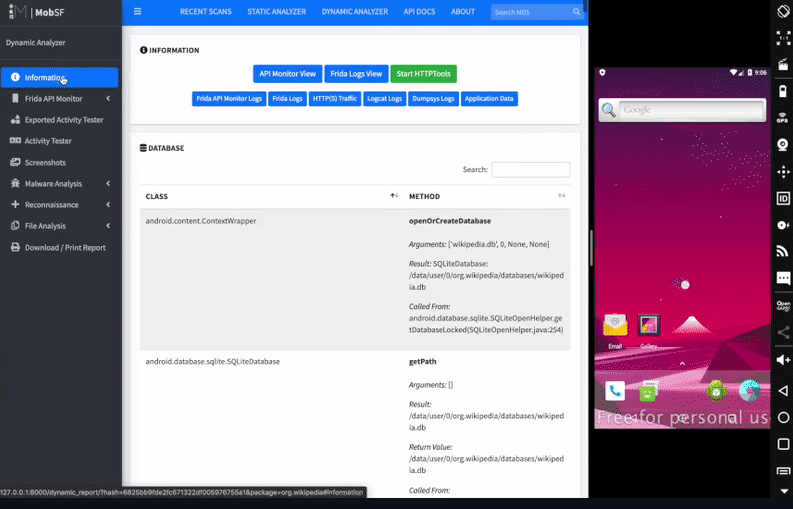793x509 pixels.
Task: Click Genymotion volume up icon
Action: (783, 359)
